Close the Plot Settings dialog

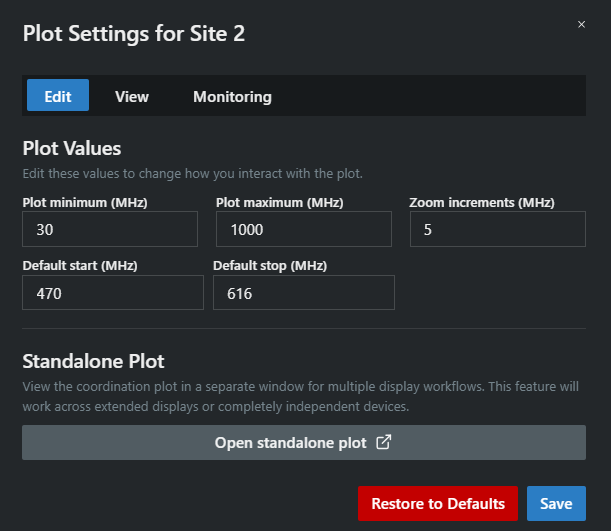(x=582, y=24)
